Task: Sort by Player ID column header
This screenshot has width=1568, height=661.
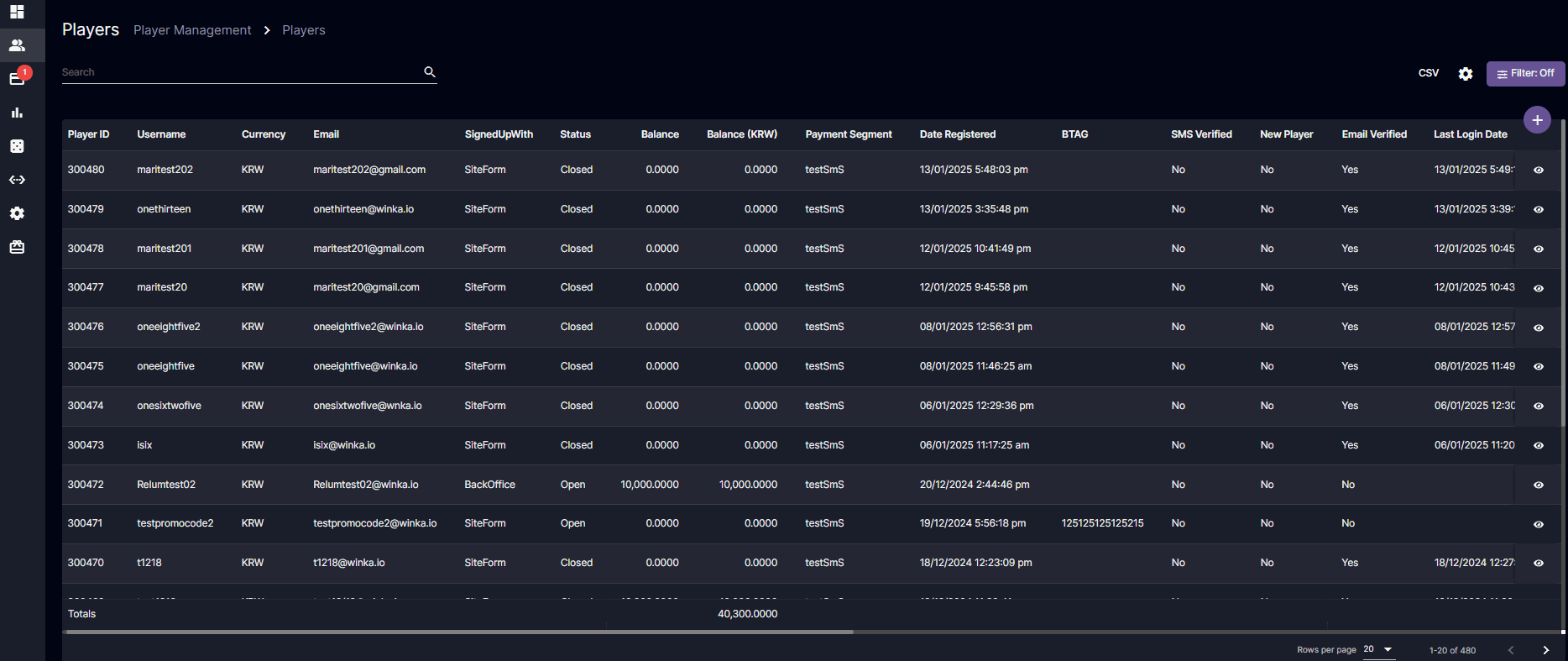Action: 88,134
